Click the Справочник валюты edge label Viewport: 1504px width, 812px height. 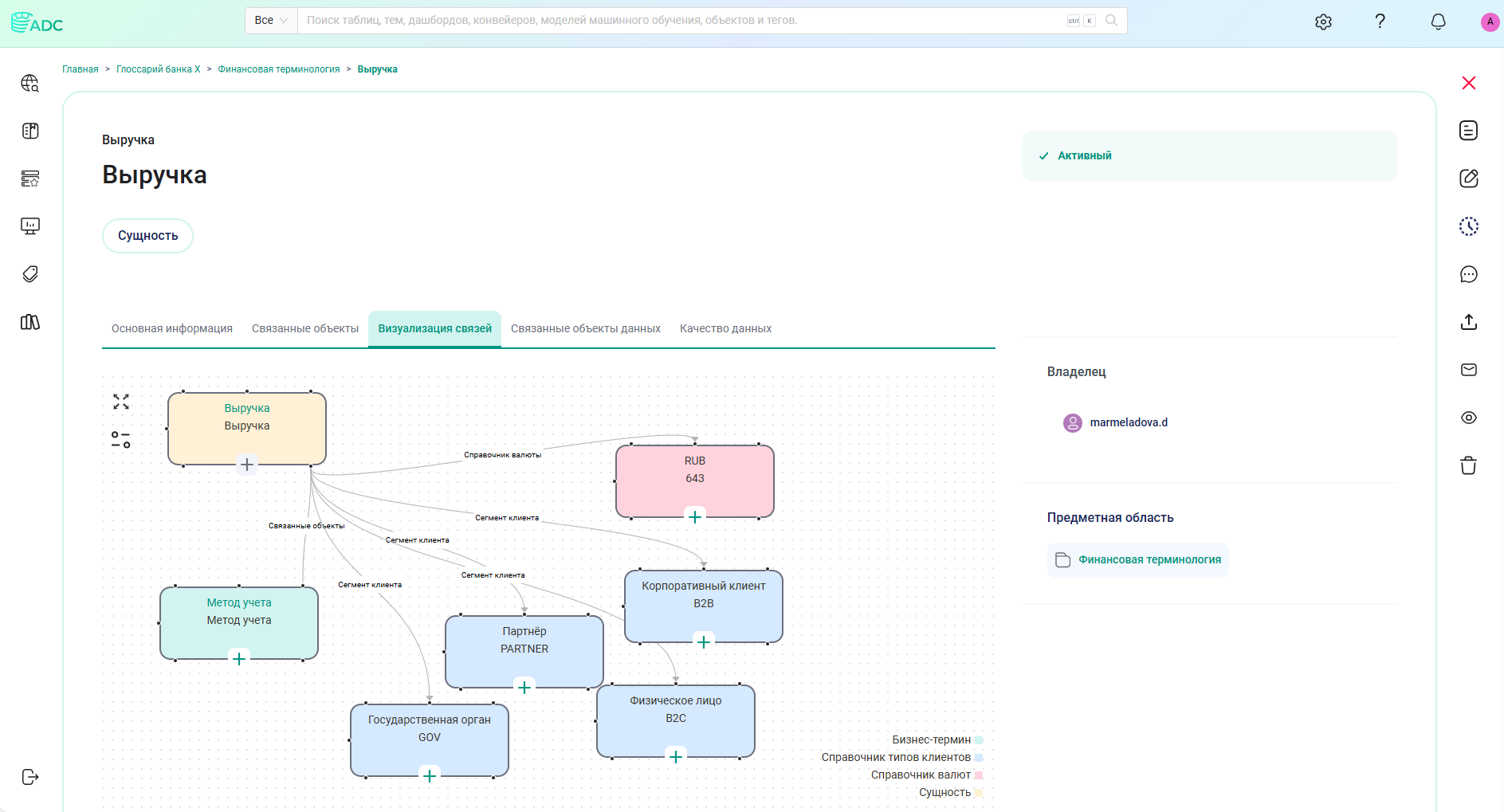point(503,455)
